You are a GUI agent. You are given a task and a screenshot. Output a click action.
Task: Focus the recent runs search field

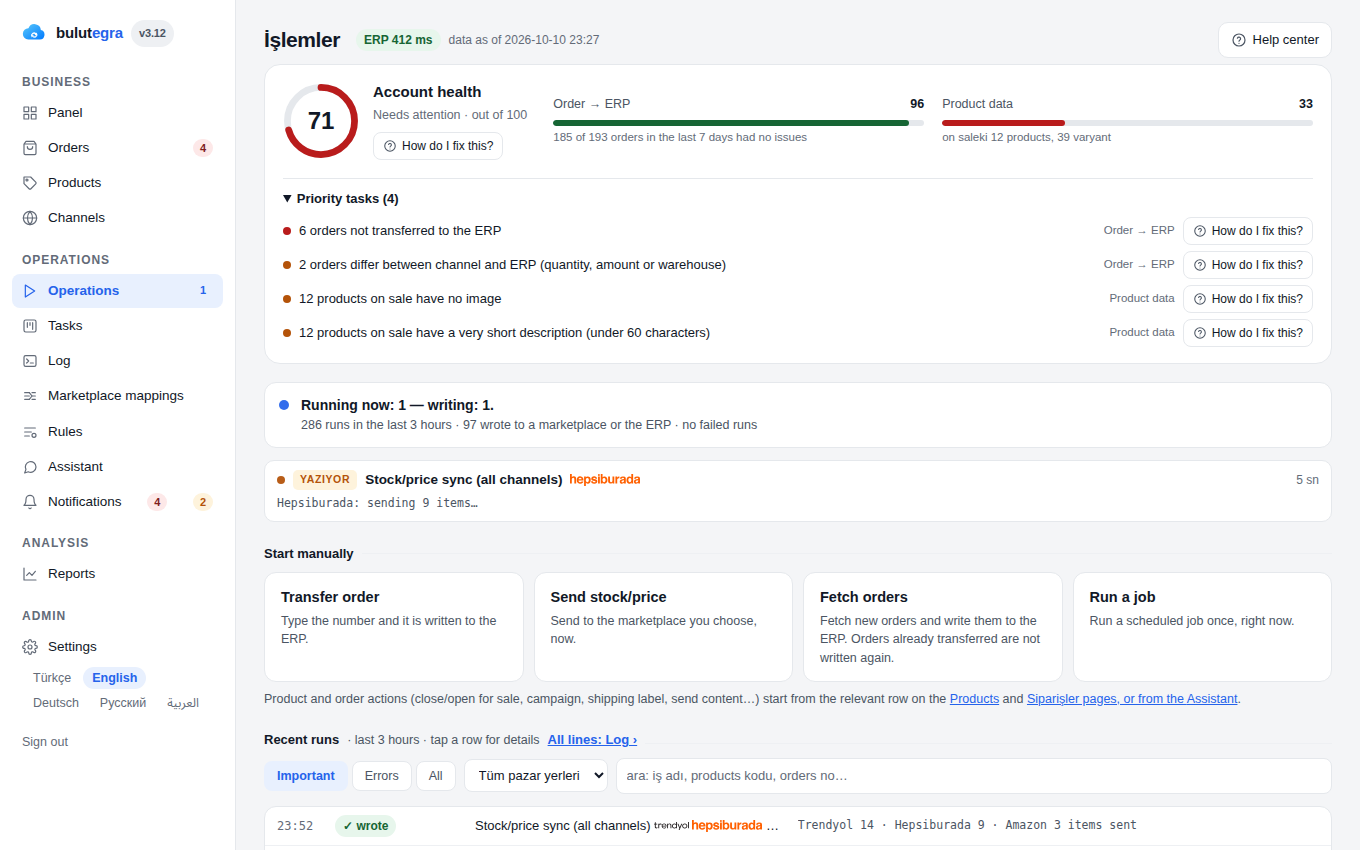click(x=973, y=776)
